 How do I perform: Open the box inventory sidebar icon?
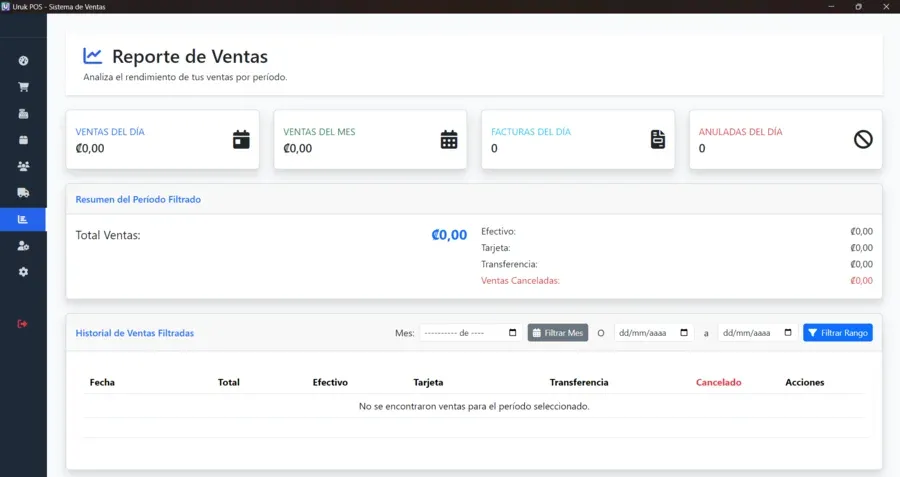pos(23,139)
